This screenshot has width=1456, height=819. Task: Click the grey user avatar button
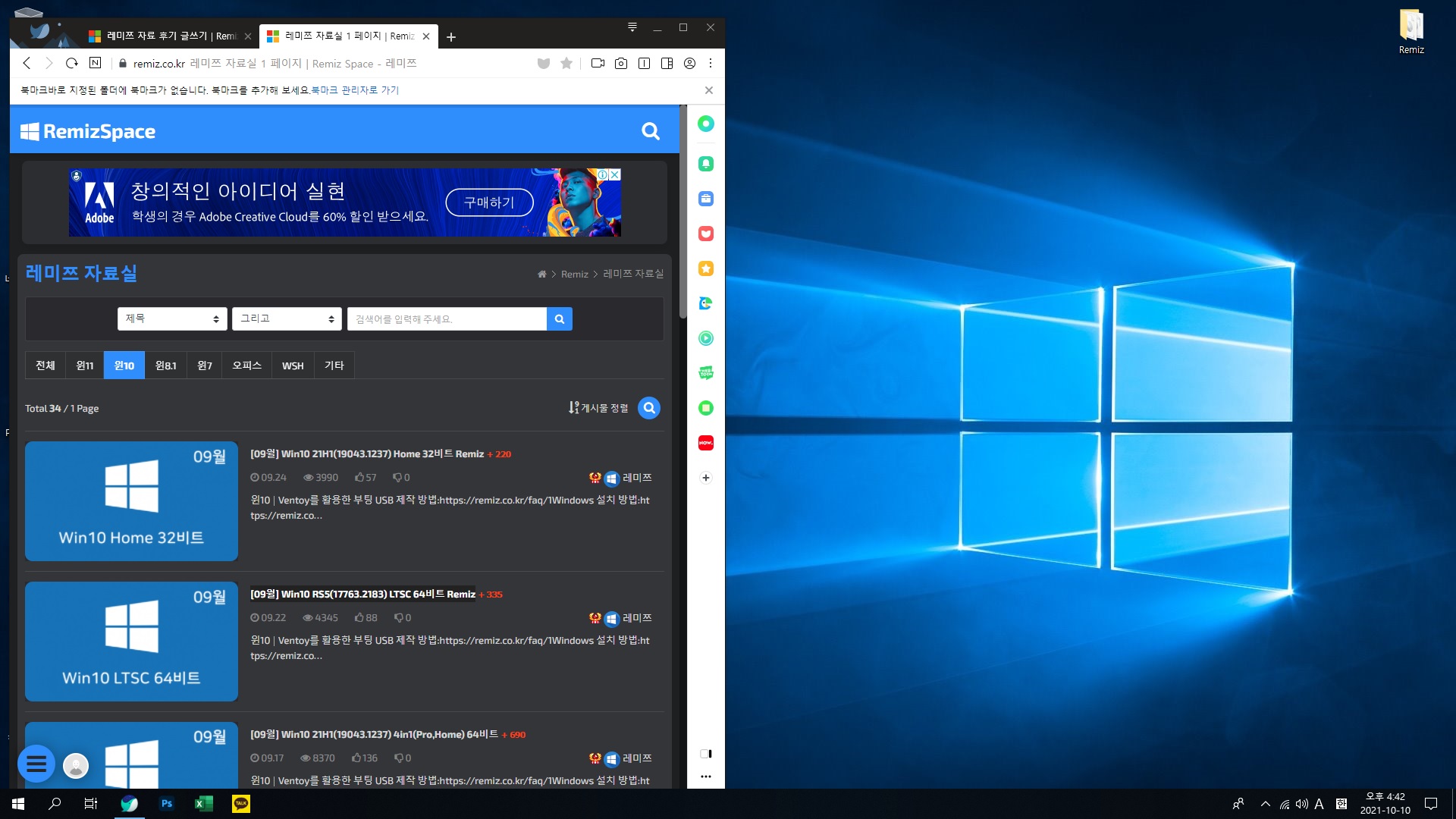75,766
